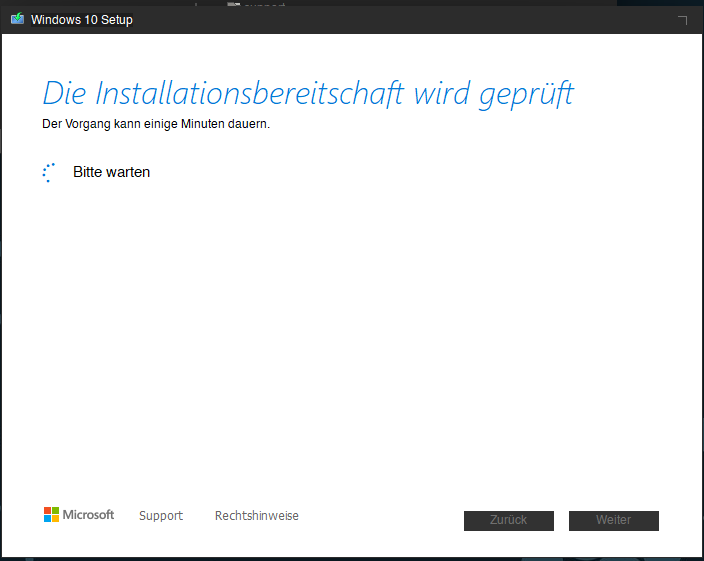
Task: Click the Weiter button
Action: [614, 521]
